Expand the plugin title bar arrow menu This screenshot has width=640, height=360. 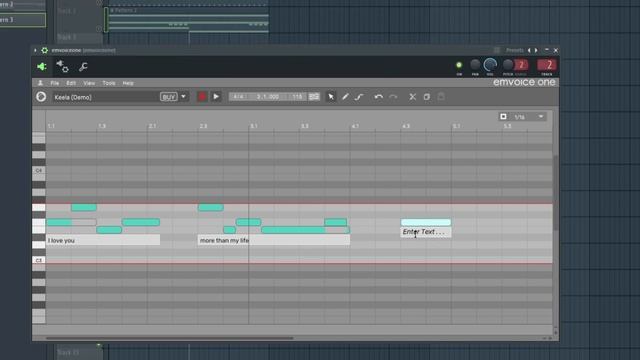click(x=35, y=50)
